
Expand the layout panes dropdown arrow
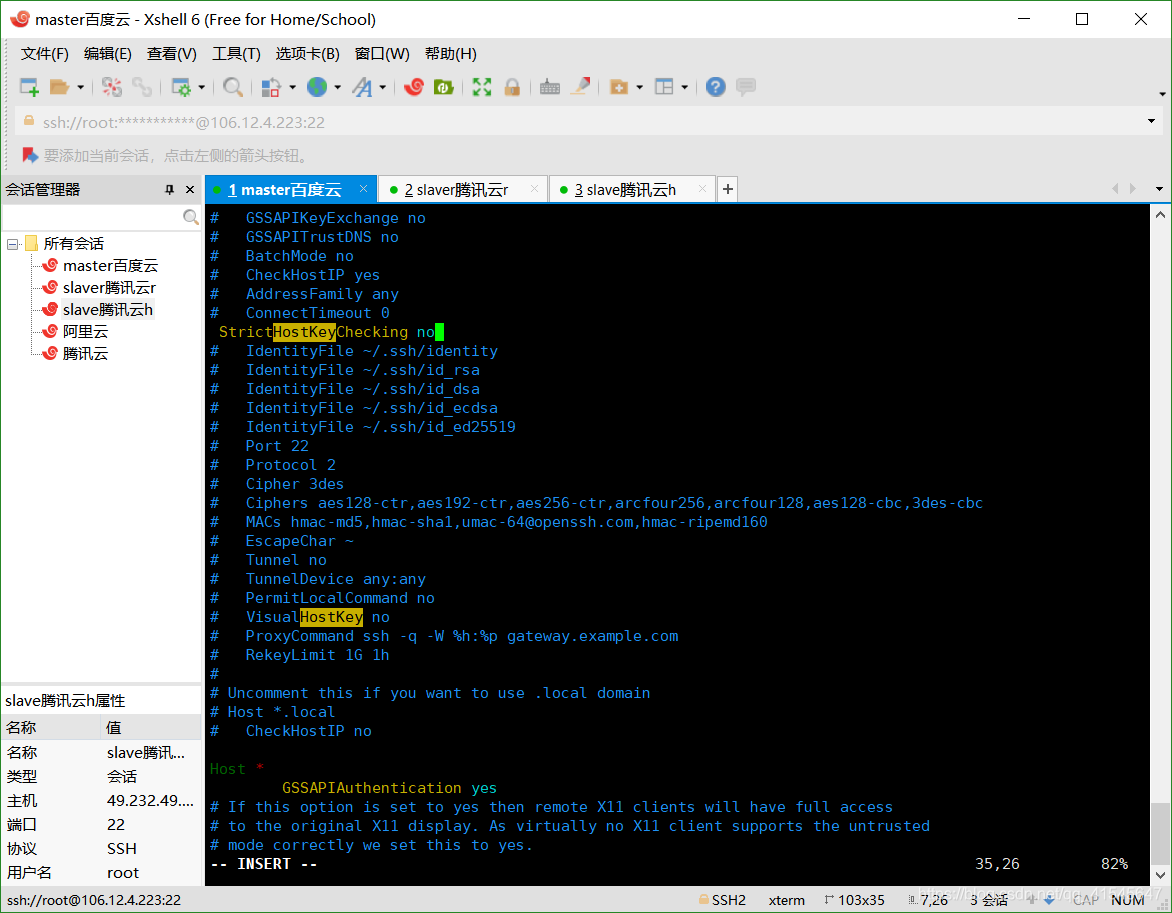click(x=685, y=87)
